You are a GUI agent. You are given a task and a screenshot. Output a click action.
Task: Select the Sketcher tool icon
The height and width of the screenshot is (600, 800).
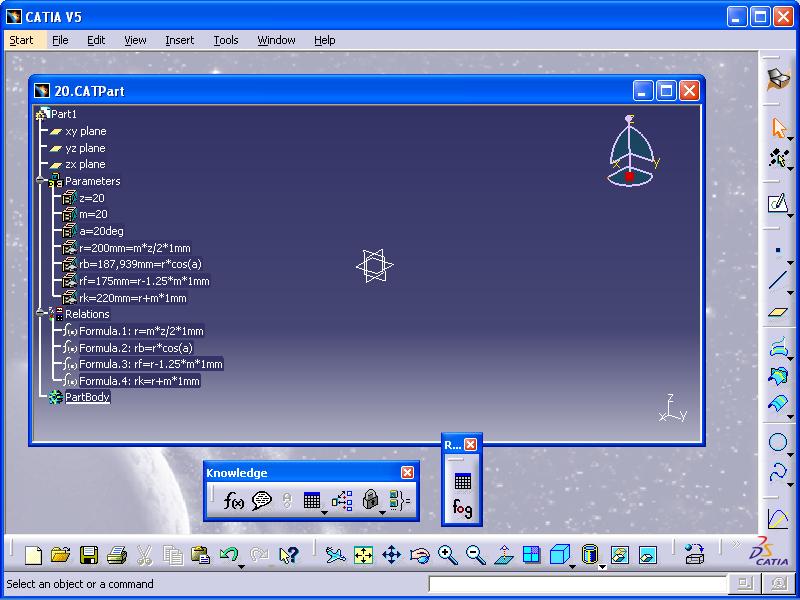[777, 204]
